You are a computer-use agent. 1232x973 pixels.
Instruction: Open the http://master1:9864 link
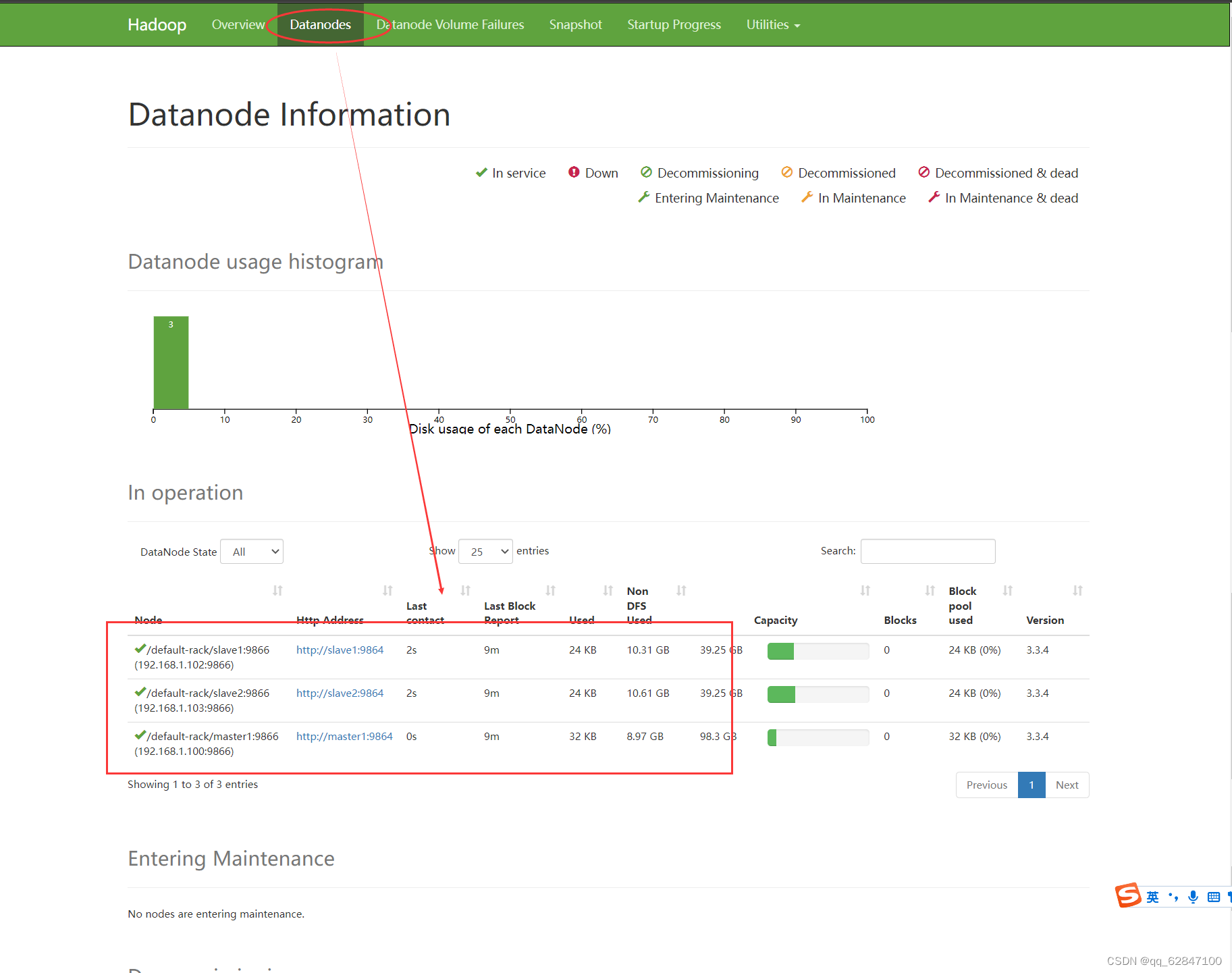tap(344, 736)
